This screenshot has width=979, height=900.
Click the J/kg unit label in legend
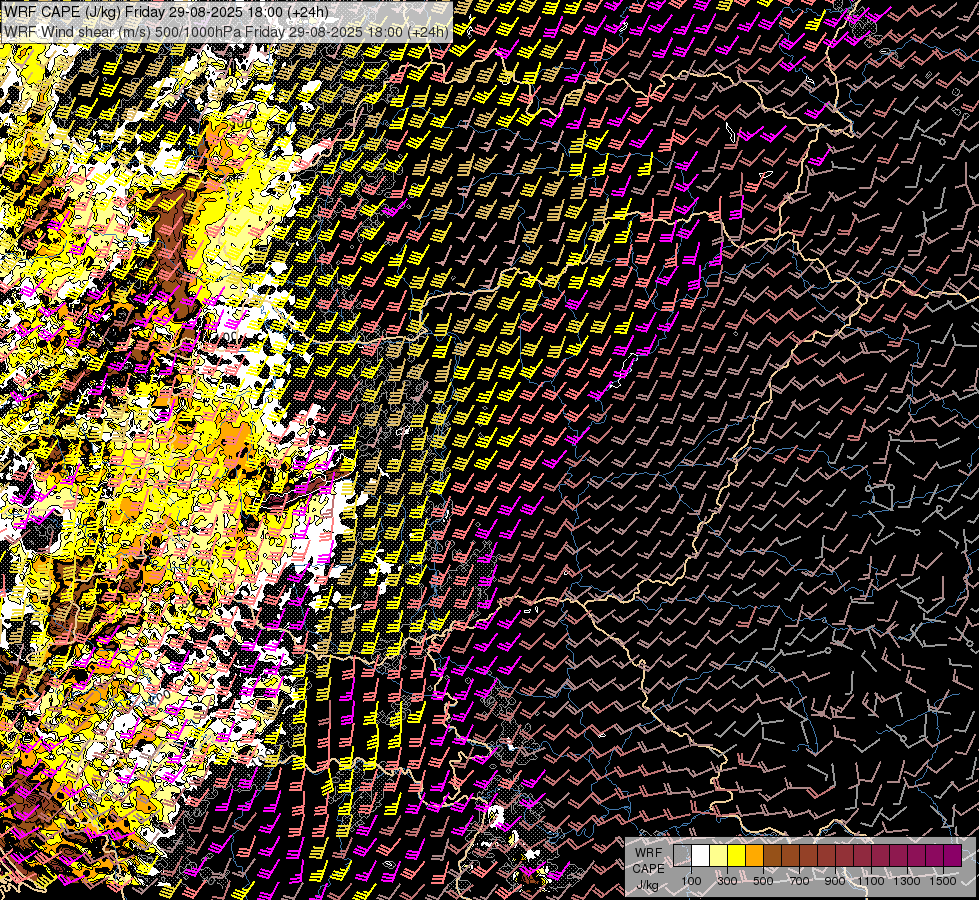click(648, 884)
